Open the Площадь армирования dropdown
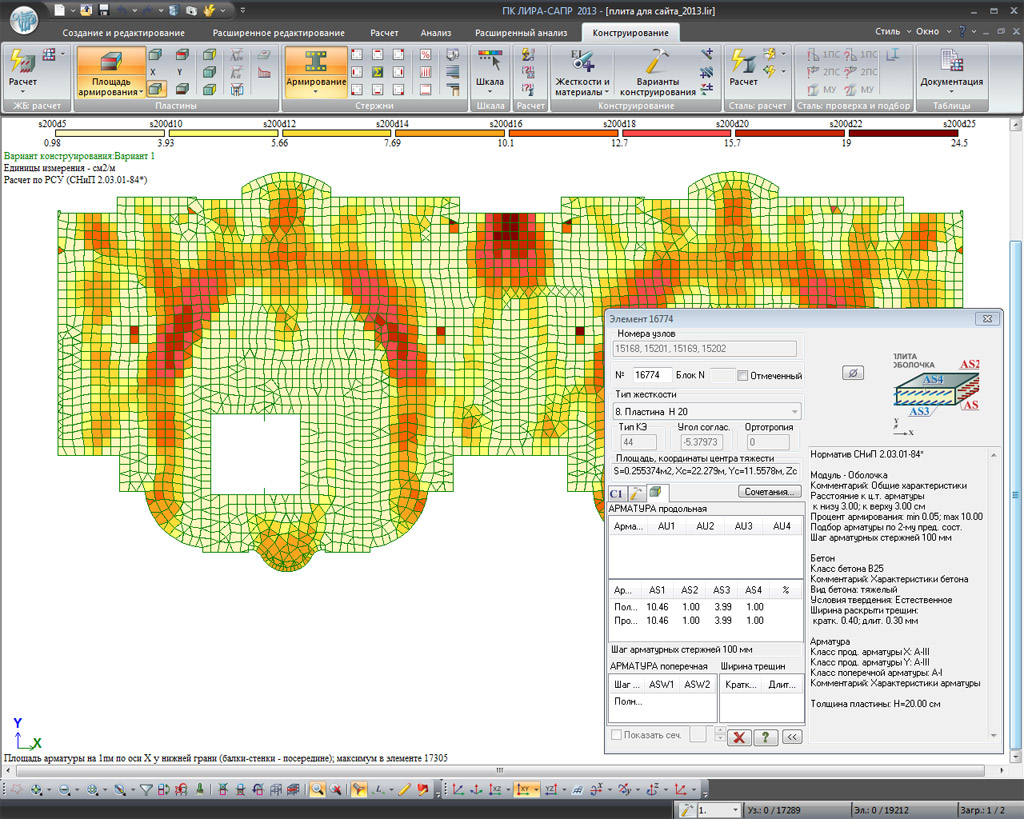This screenshot has width=1024, height=819. click(x=110, y=87)
